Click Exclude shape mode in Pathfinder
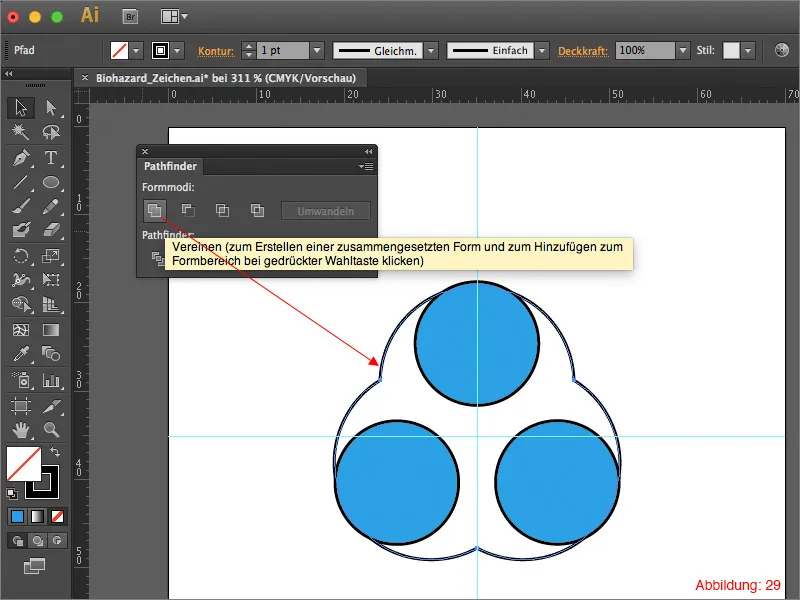 (257, 210)
